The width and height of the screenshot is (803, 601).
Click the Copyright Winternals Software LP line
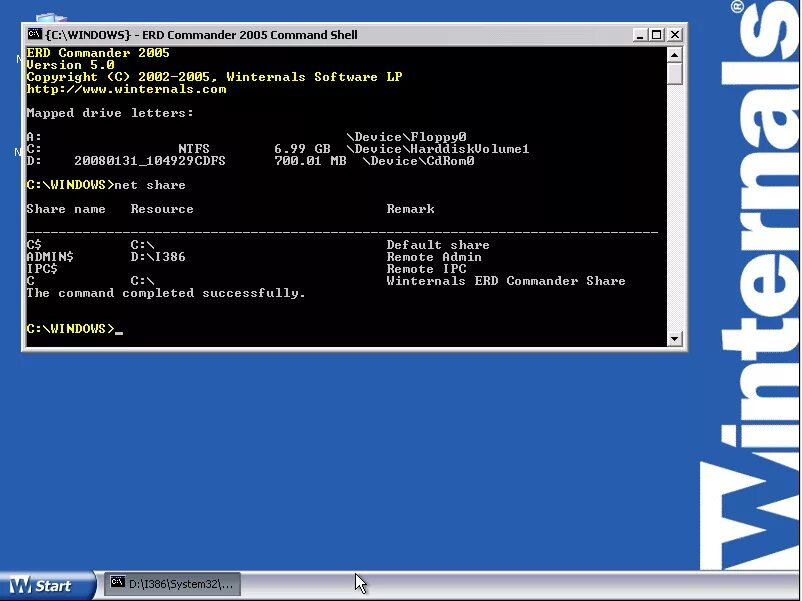pyautogui.click(x=214, y=77)
